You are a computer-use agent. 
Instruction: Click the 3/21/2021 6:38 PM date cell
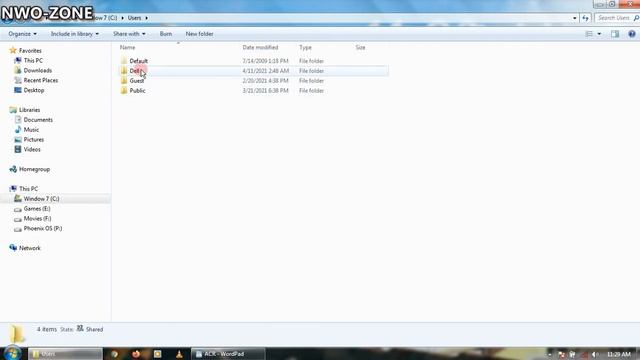point(265,91)
